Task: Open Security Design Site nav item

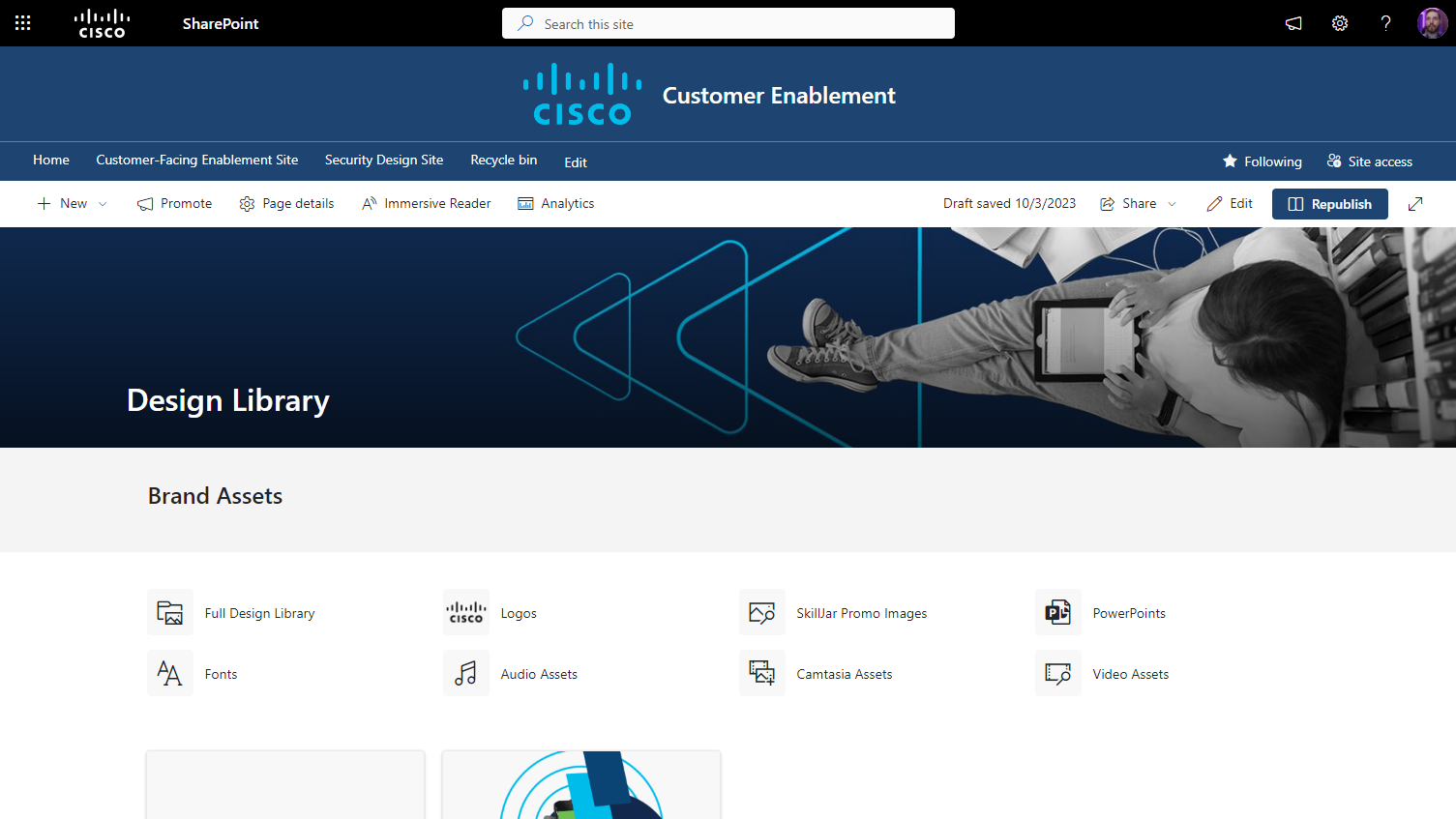Action: pyautogui.click(x=384, y=161)
